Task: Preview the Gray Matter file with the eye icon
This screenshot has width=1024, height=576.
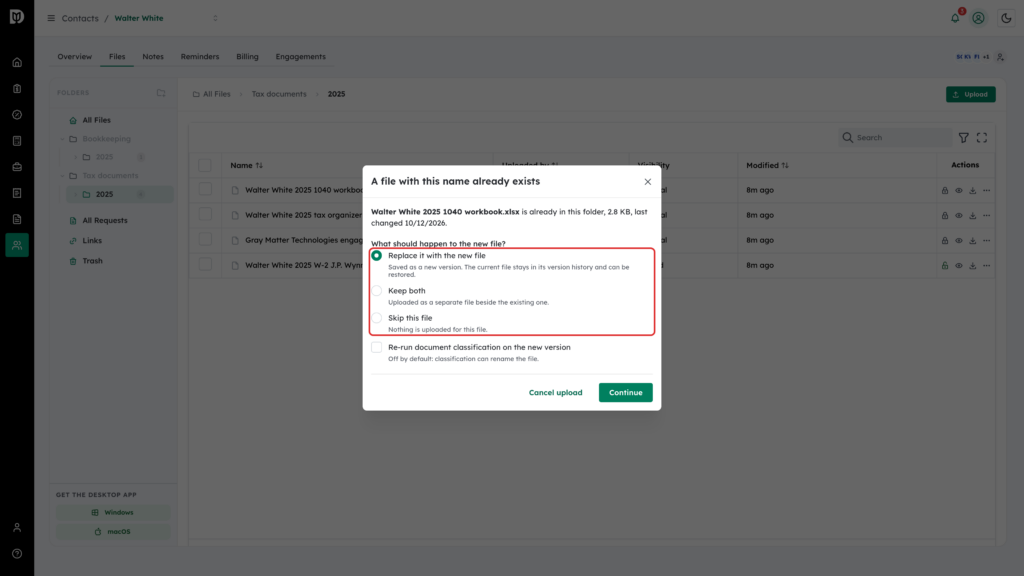Action: point(959,240)
